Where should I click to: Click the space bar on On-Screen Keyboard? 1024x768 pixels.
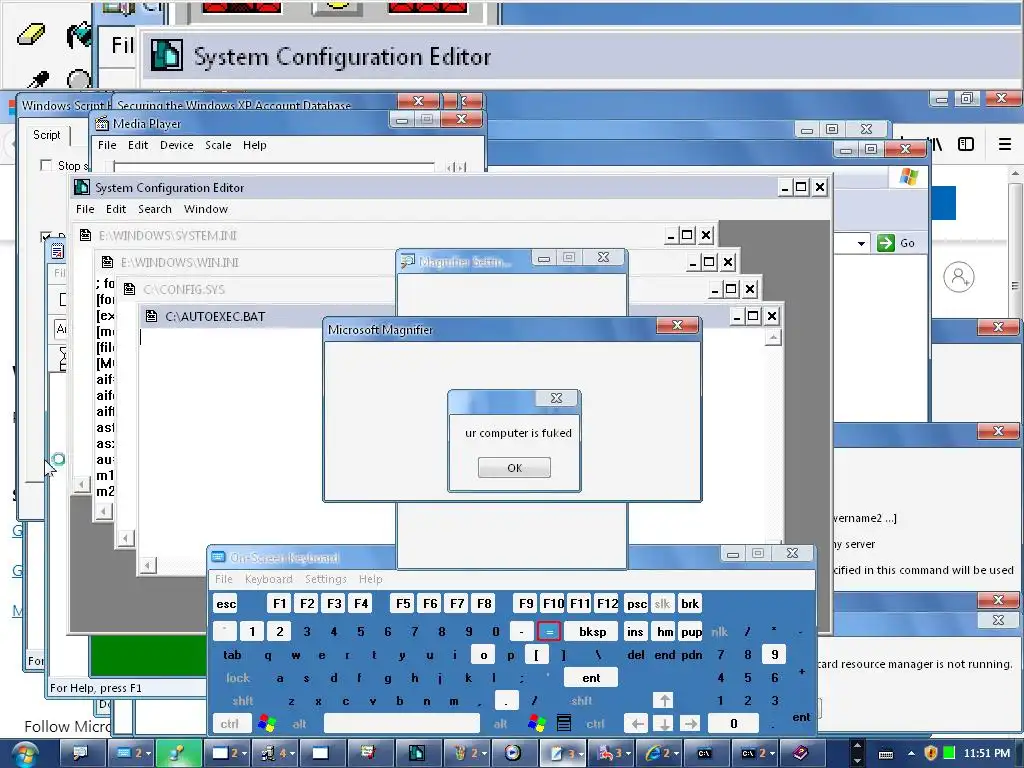tap(402, 724)
